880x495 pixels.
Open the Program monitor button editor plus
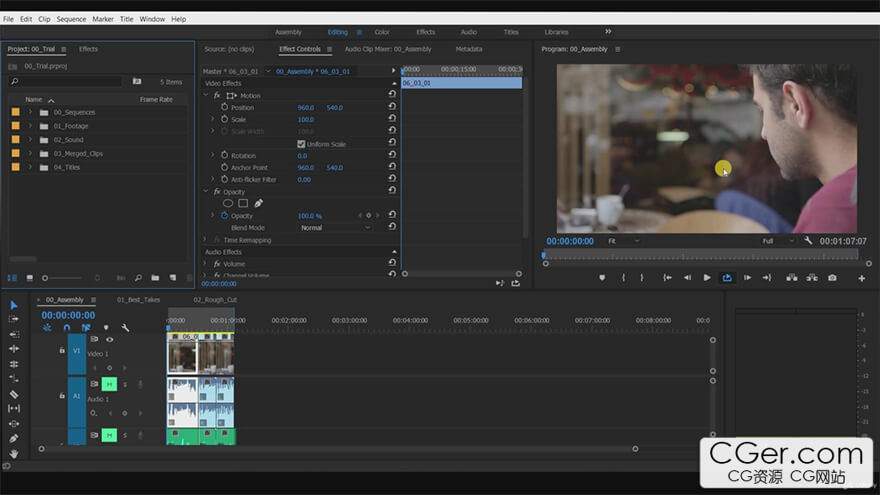tap(861, 278)
